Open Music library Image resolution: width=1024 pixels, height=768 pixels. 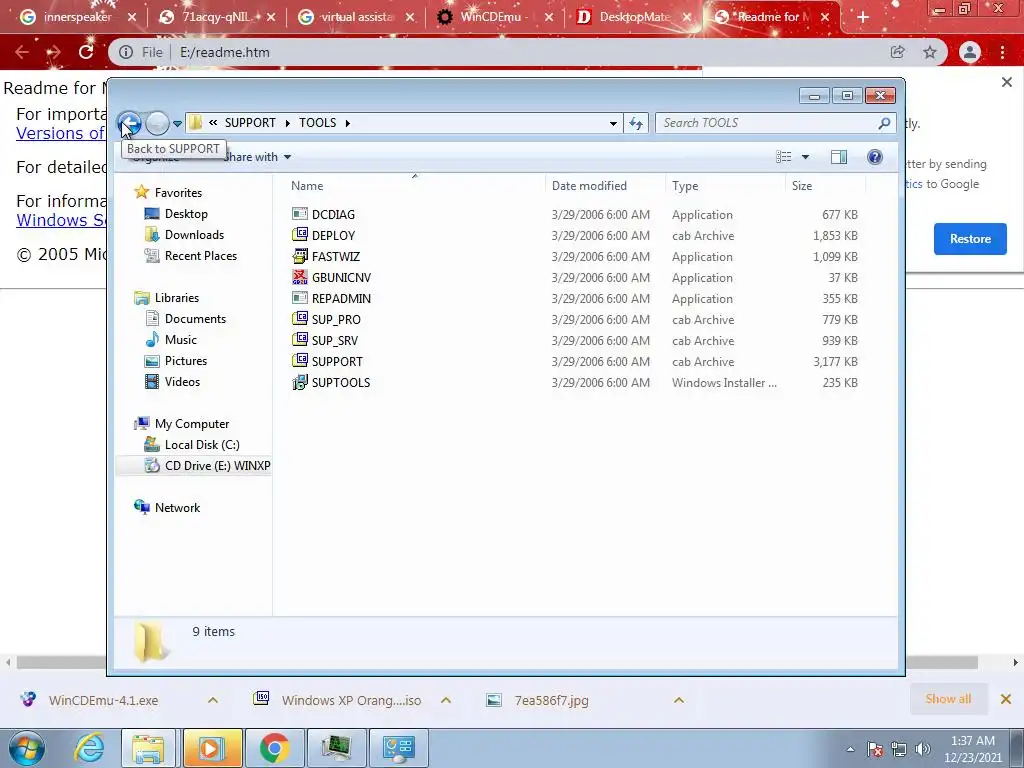180,340
